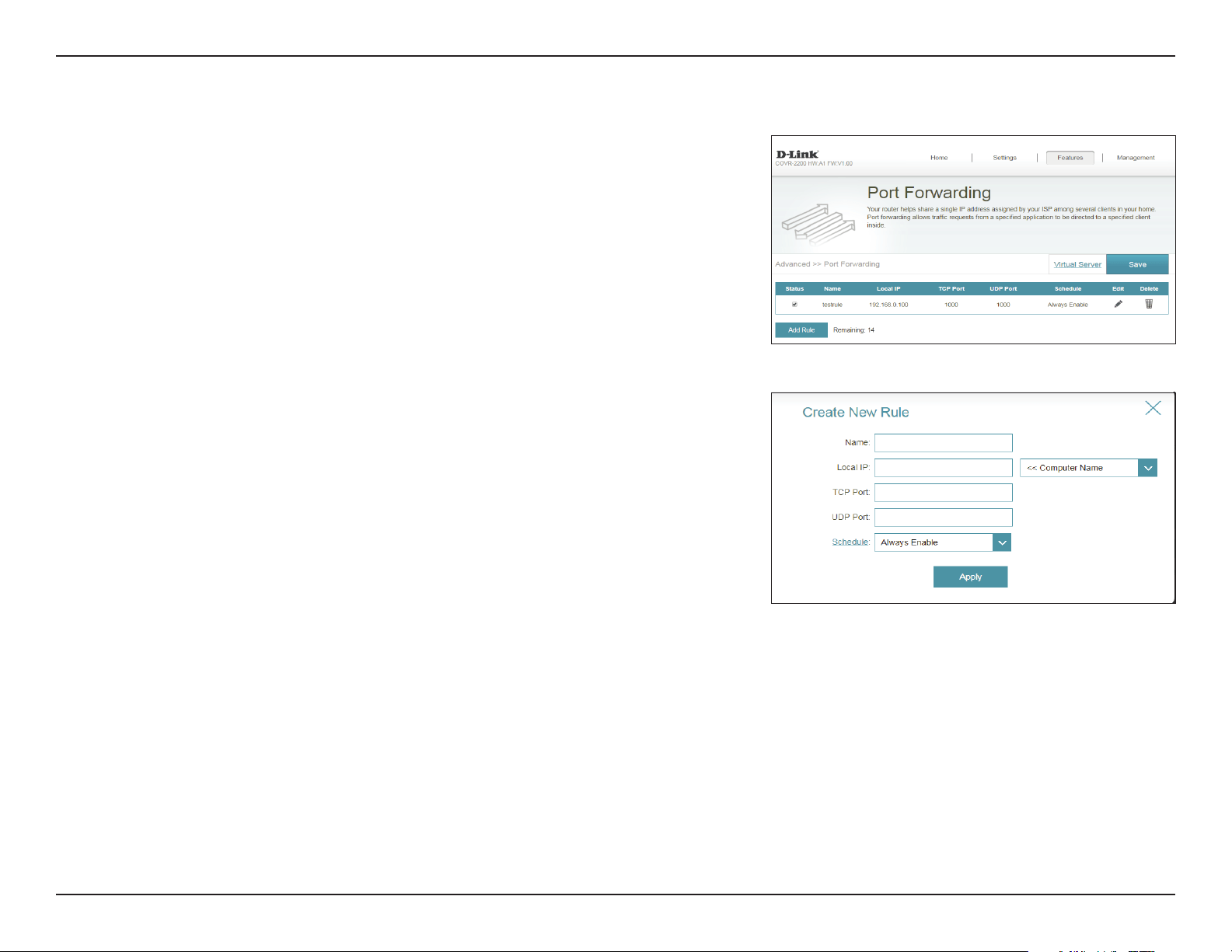Image resolution: width=1232 pixels, height=952 pixels.
Task: Open the Features tab
Action: [x=1070, y=158]
